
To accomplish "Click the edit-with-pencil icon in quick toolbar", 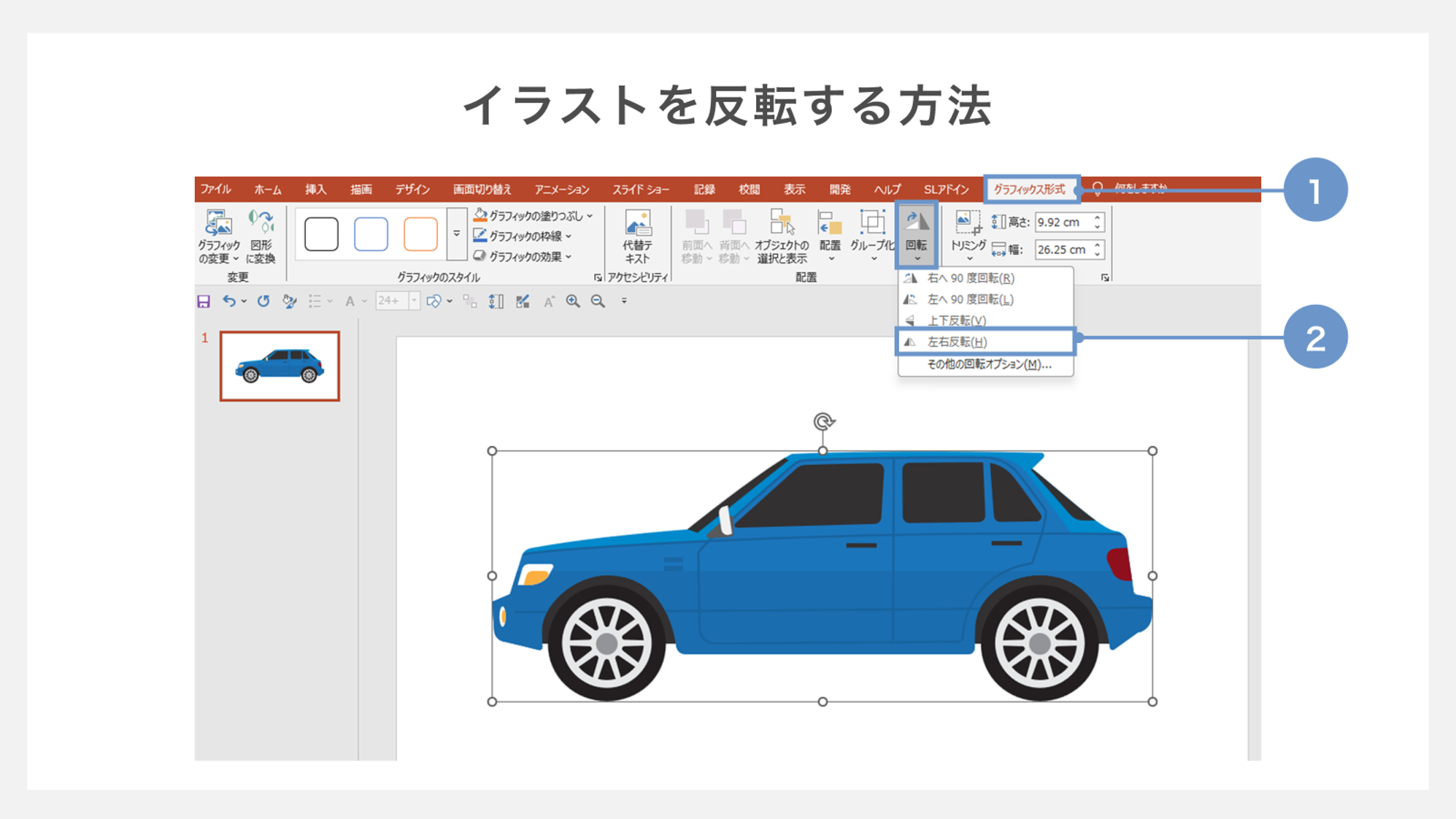I will click(x=523, y=301).
